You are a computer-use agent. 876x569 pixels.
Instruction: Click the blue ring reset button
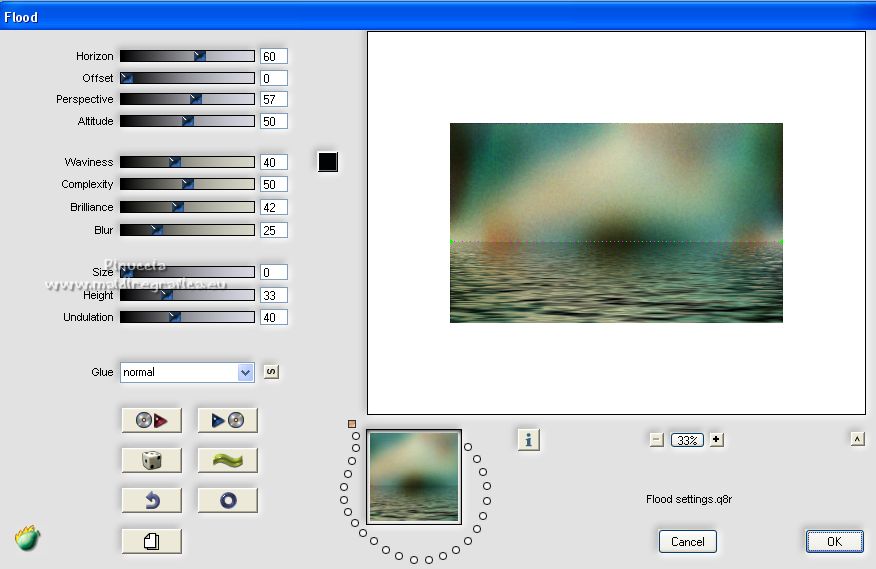[227, 500]
